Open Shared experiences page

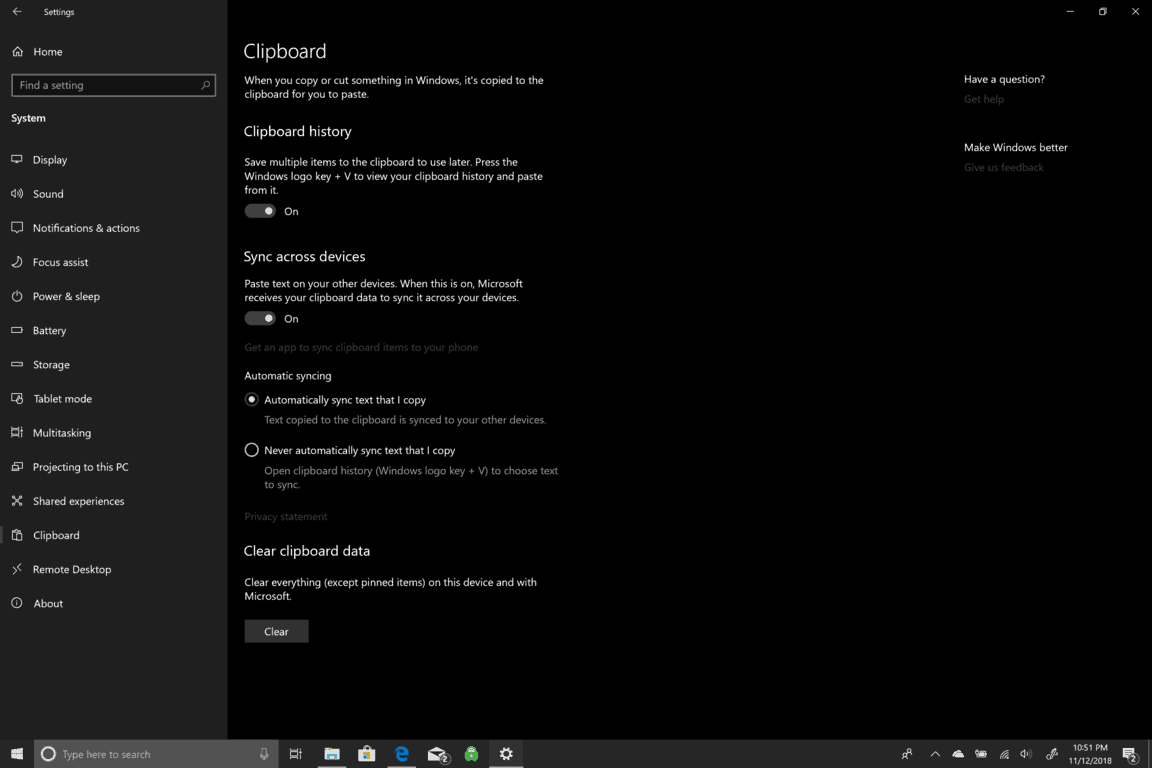78,501
